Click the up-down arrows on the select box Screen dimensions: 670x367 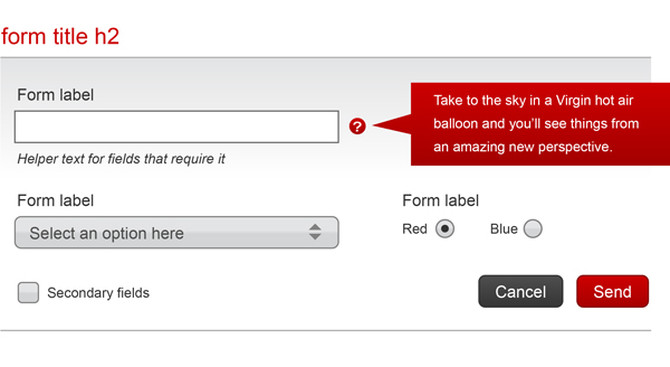click(315, 232)
